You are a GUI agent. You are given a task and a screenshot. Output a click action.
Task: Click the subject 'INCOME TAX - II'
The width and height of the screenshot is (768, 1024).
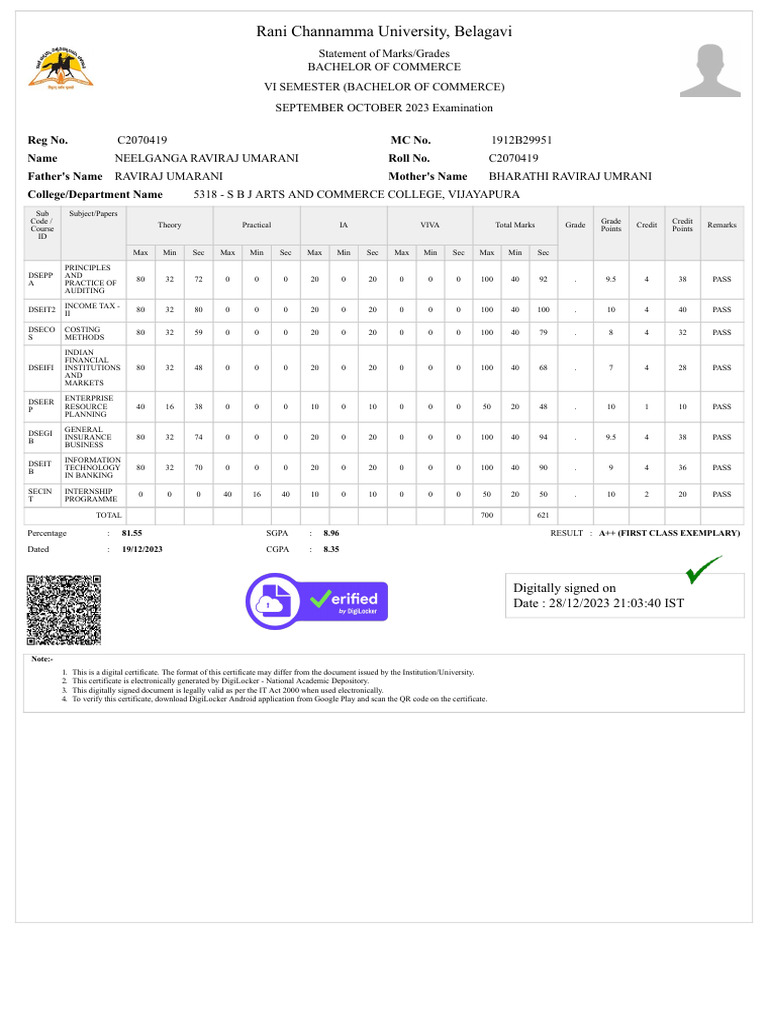92,310
